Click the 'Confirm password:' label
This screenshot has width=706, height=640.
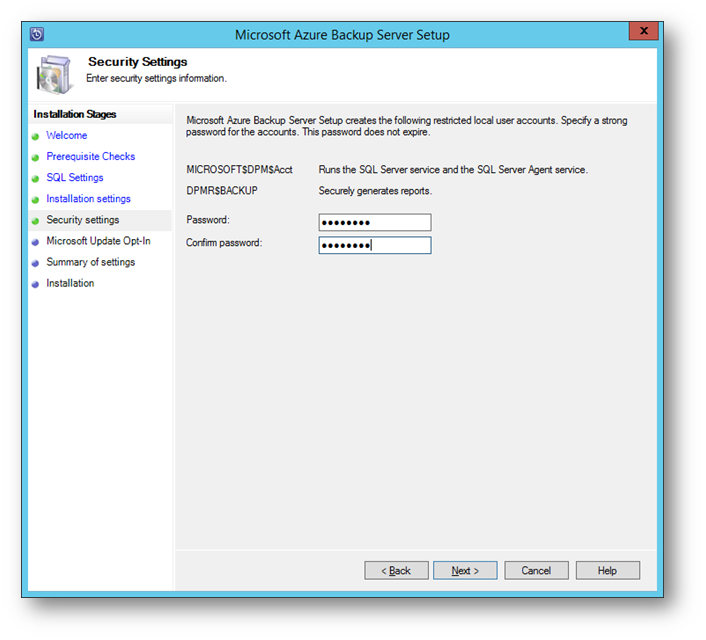[224, 243]
